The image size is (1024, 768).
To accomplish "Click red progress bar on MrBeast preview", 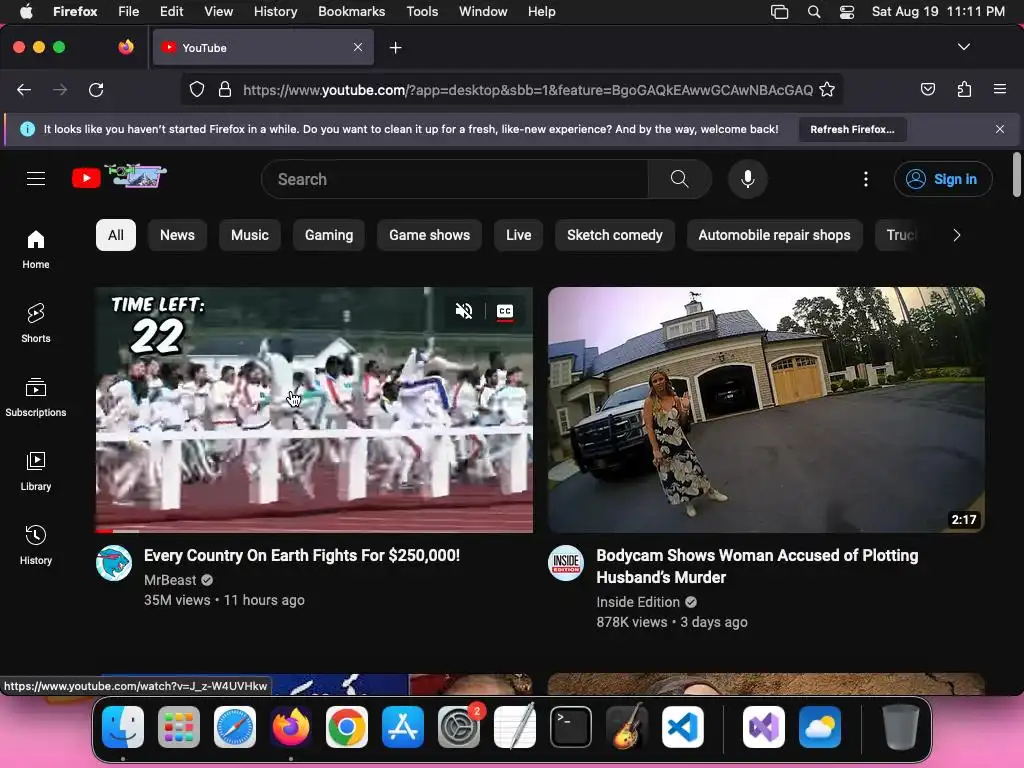I will (104, 531).
